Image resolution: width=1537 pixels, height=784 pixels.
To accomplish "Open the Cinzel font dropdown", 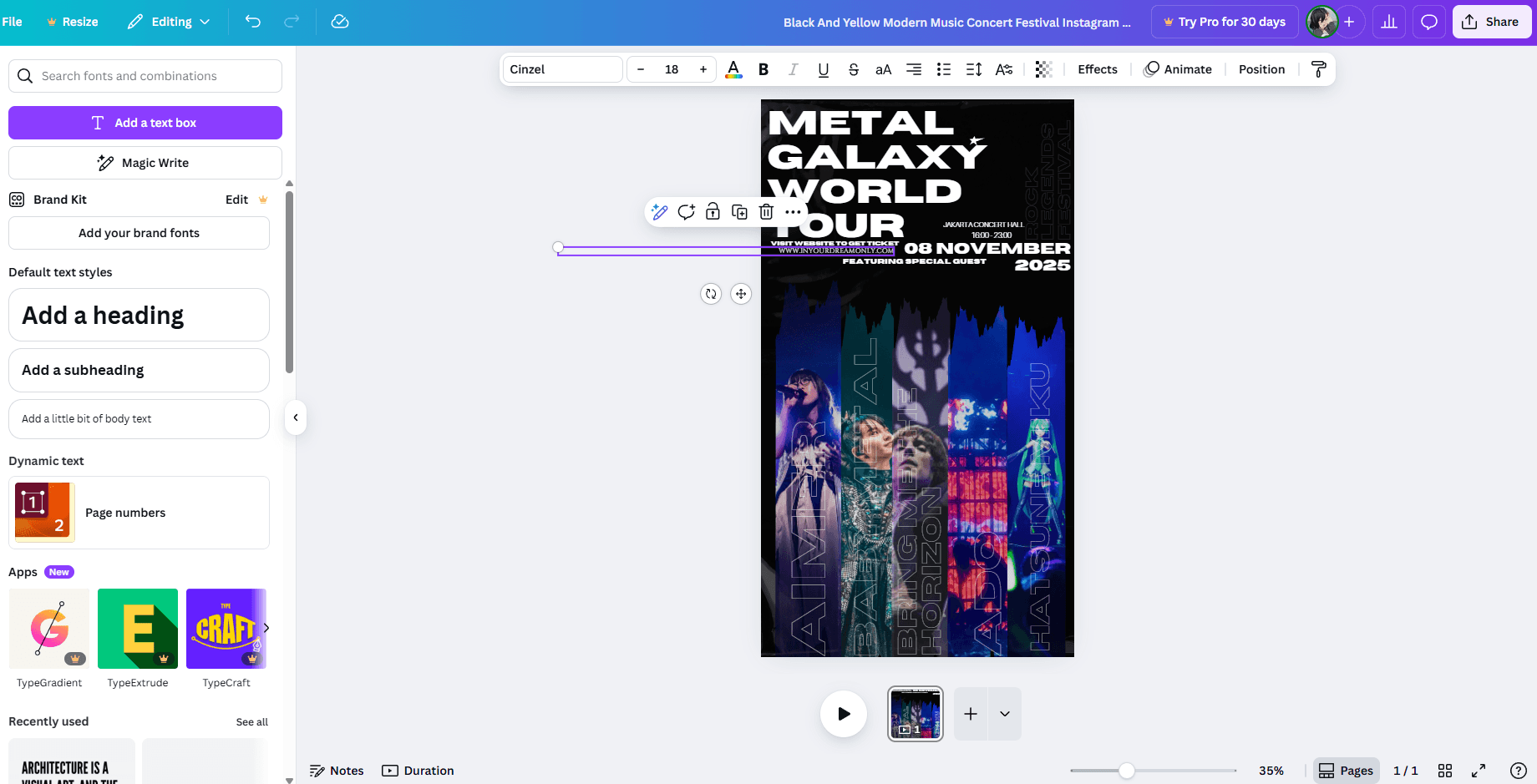I will [562, 69].
